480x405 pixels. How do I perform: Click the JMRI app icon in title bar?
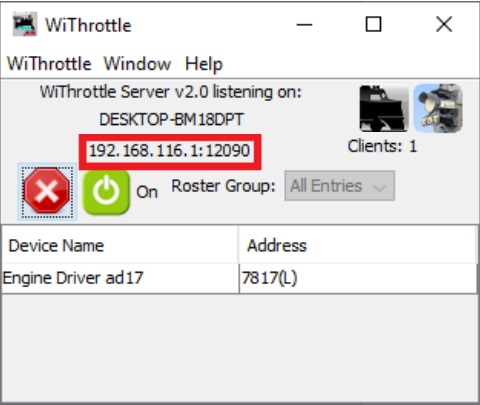point(25,24)
